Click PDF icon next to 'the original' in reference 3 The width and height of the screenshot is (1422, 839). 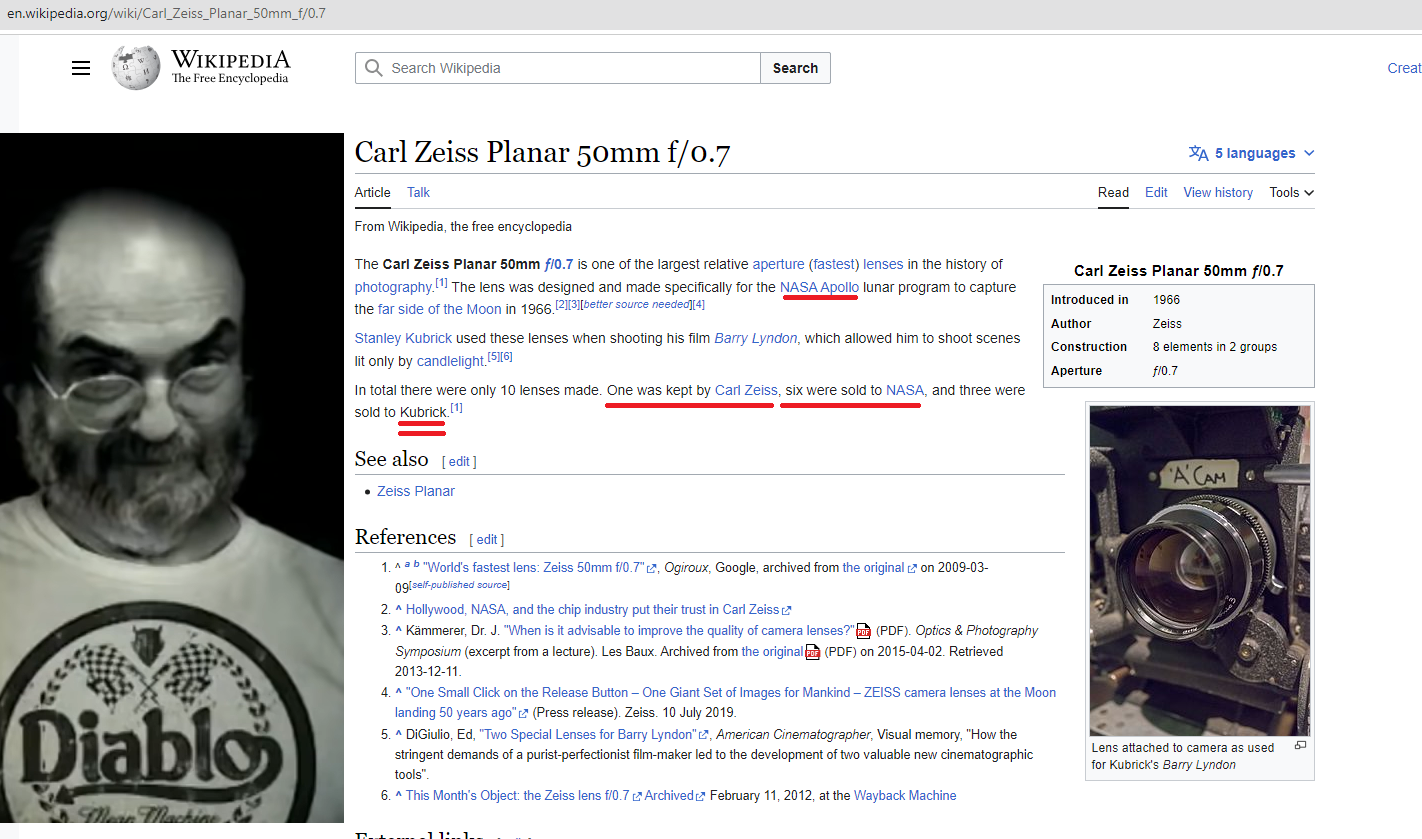tap(813, 652)
